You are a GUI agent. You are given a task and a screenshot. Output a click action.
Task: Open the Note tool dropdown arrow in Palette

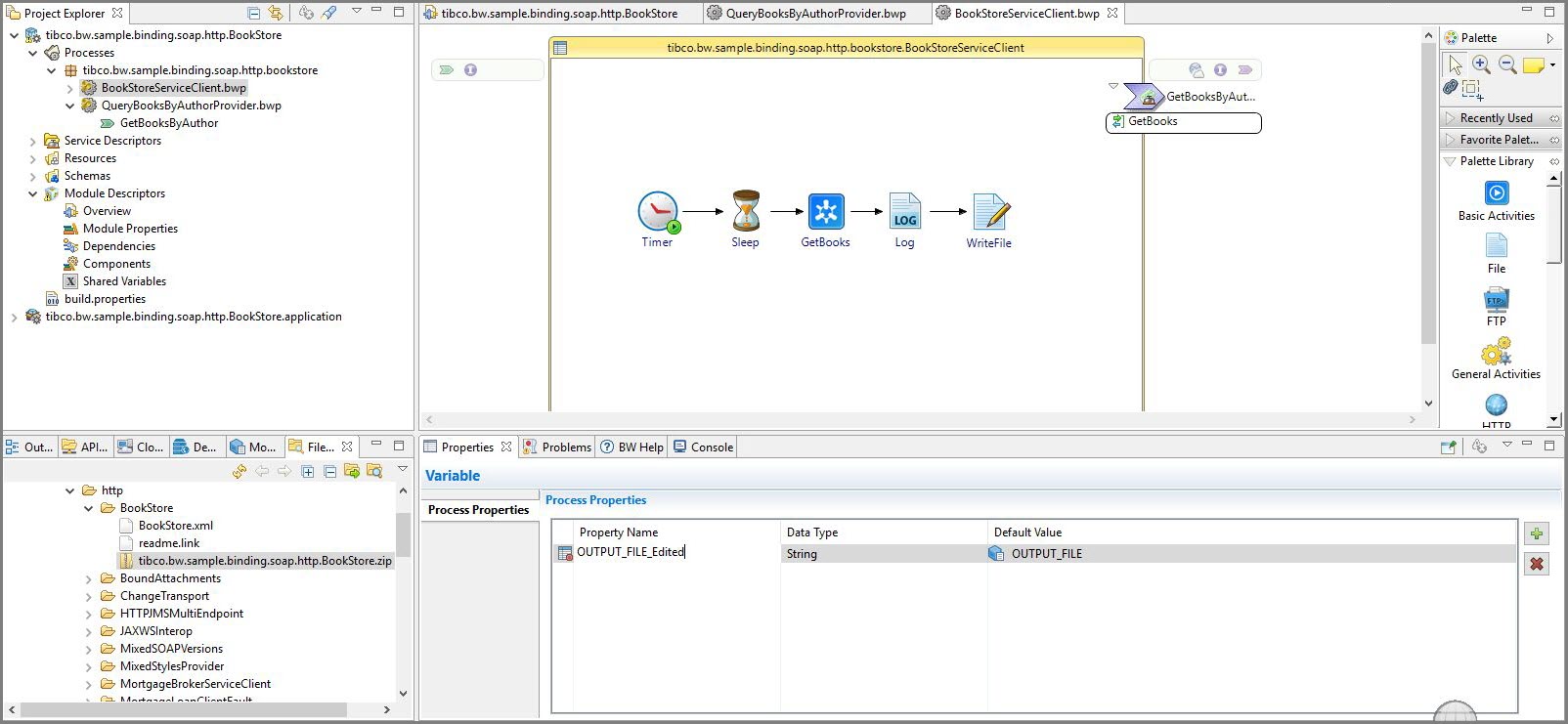click(x=1552, y=65)
